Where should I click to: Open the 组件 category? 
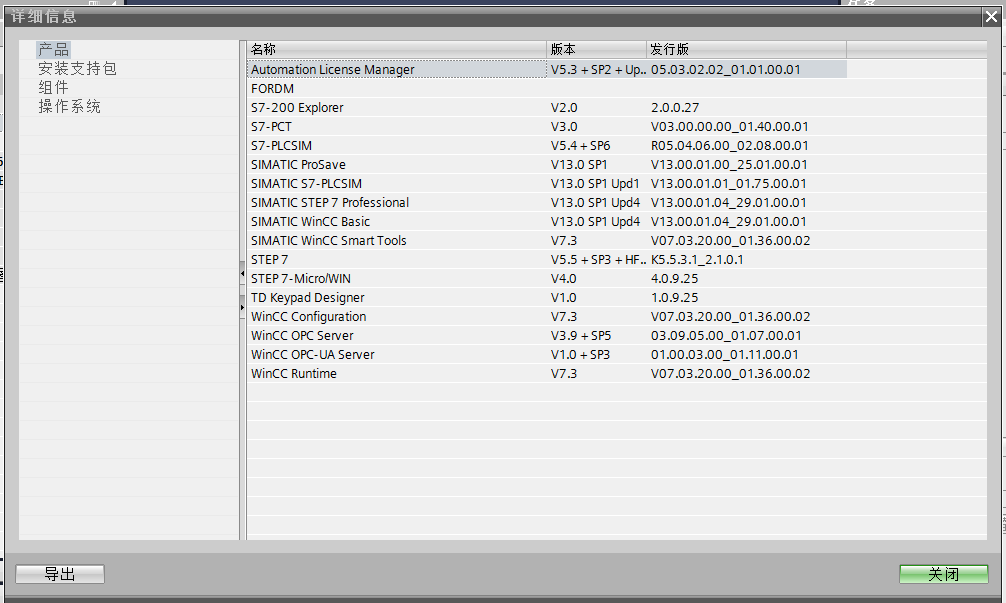tap(53, 87)
